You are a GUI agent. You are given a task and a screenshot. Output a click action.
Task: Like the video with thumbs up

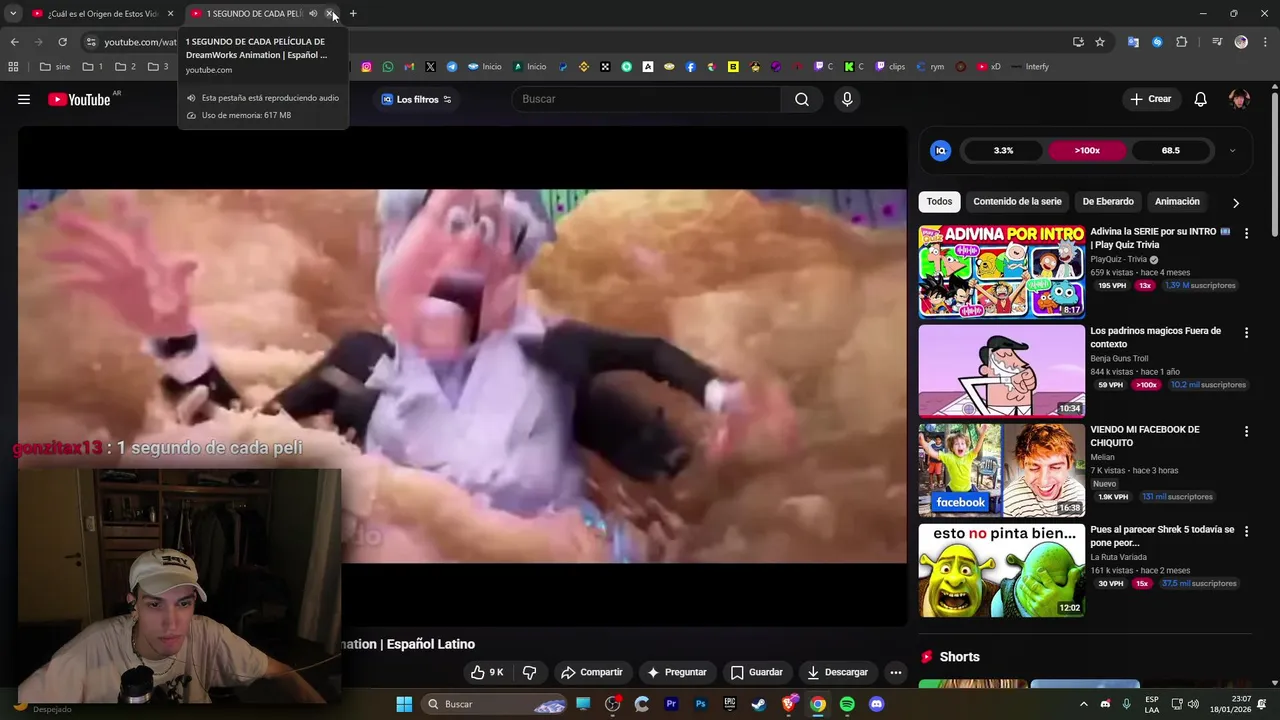tap(487, 672)
